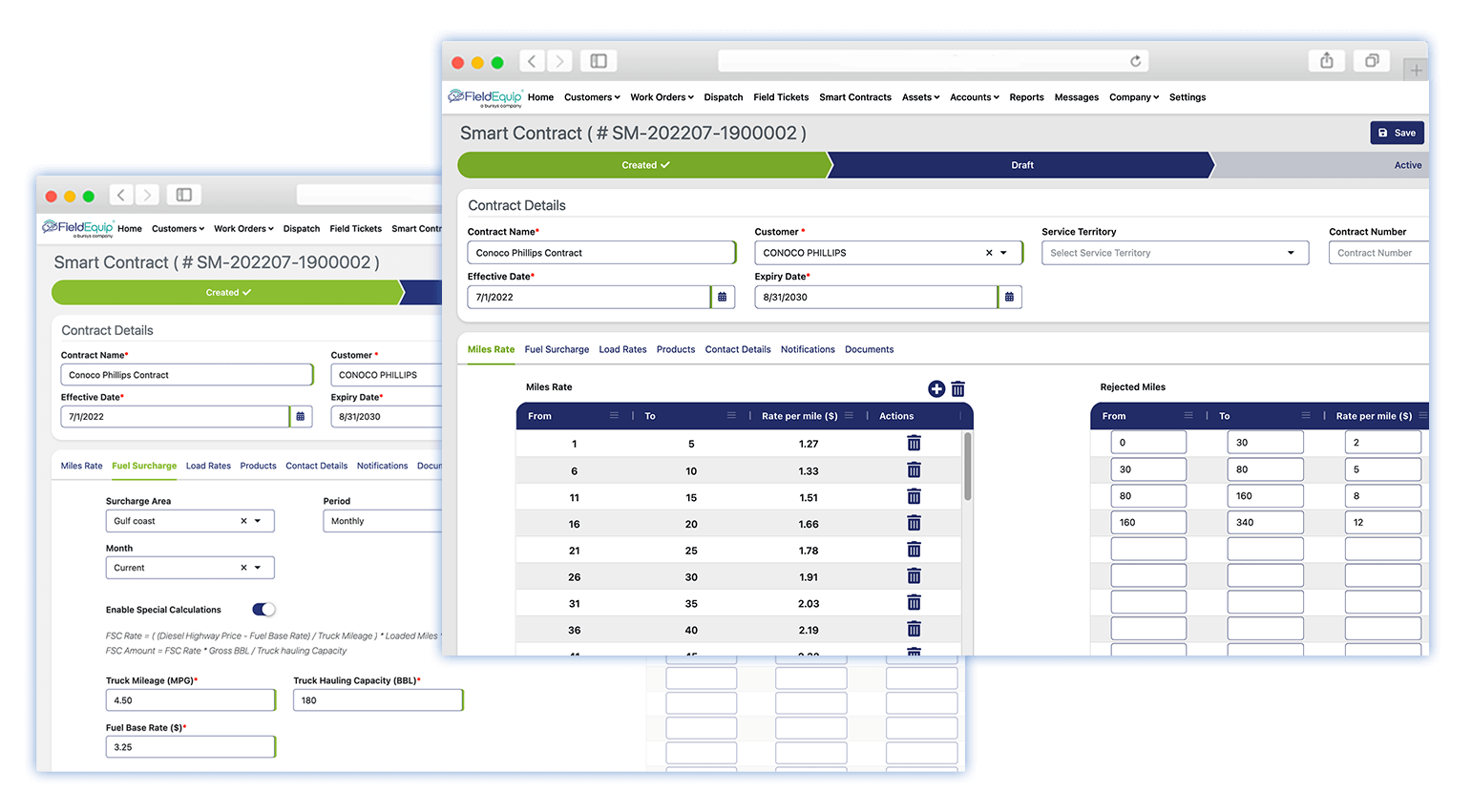Open Smart Contracts in front window navigation
1472x812 pixels.
click(x=855, y=97)
